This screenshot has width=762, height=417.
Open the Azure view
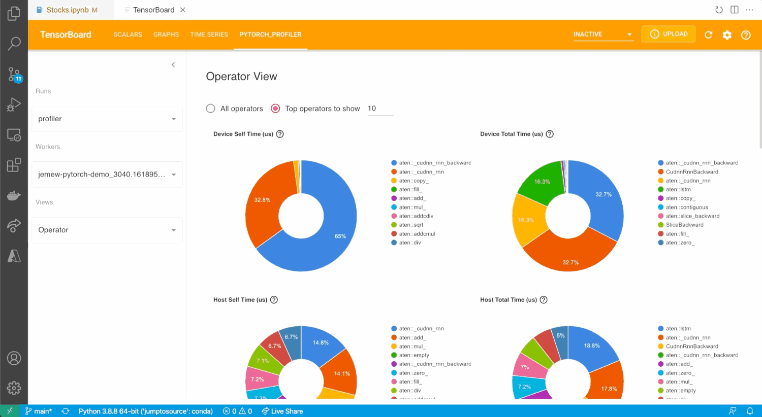click(14, 256)
